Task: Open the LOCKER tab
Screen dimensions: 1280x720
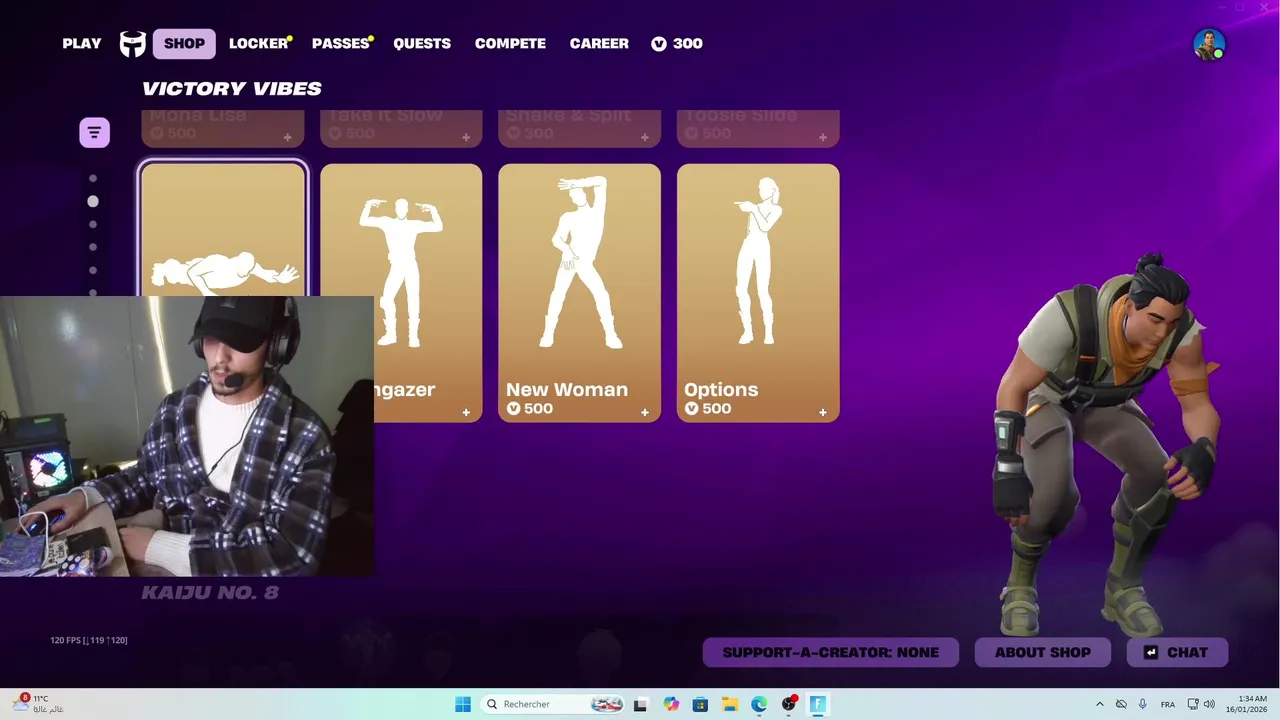Action: tap(259, 44)
